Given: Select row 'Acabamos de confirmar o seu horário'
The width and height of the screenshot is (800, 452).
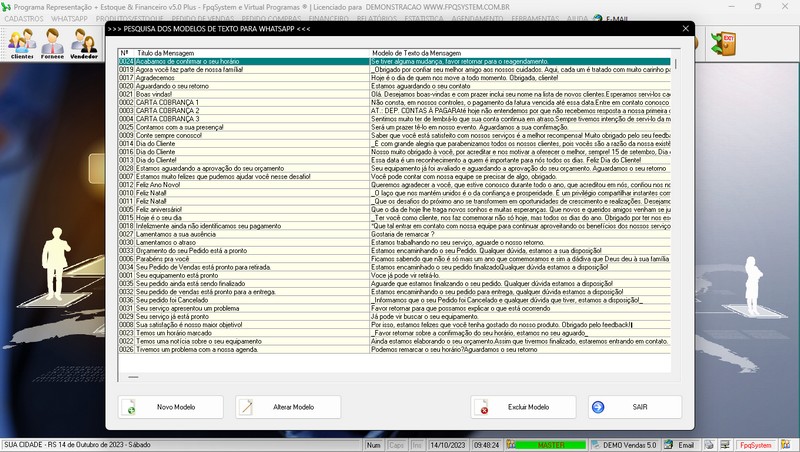Looking at the screenshot, I should coord(394,61).
